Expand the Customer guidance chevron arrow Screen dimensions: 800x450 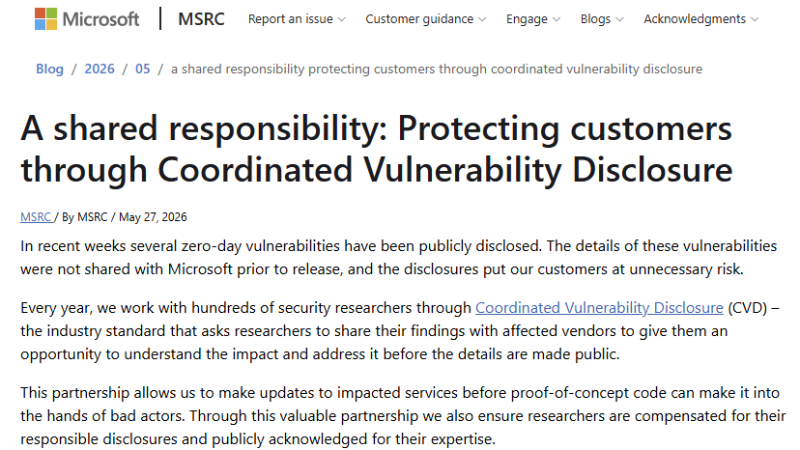[482, 19]
